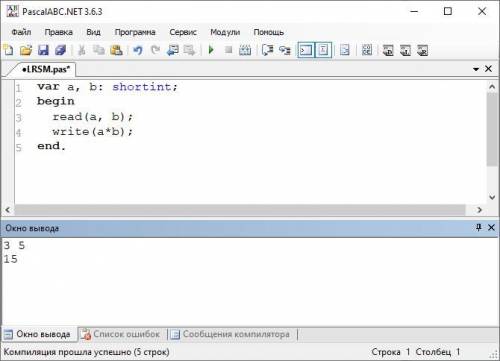Pin the Окно вывода panel
The height and width of the screenshot is (361, 500).
(479, 228)
